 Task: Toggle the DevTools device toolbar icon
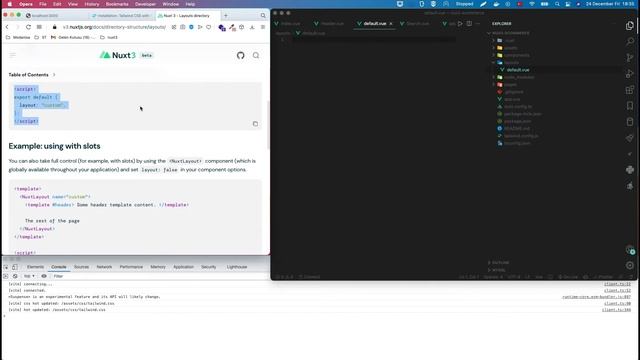(15, 267)
